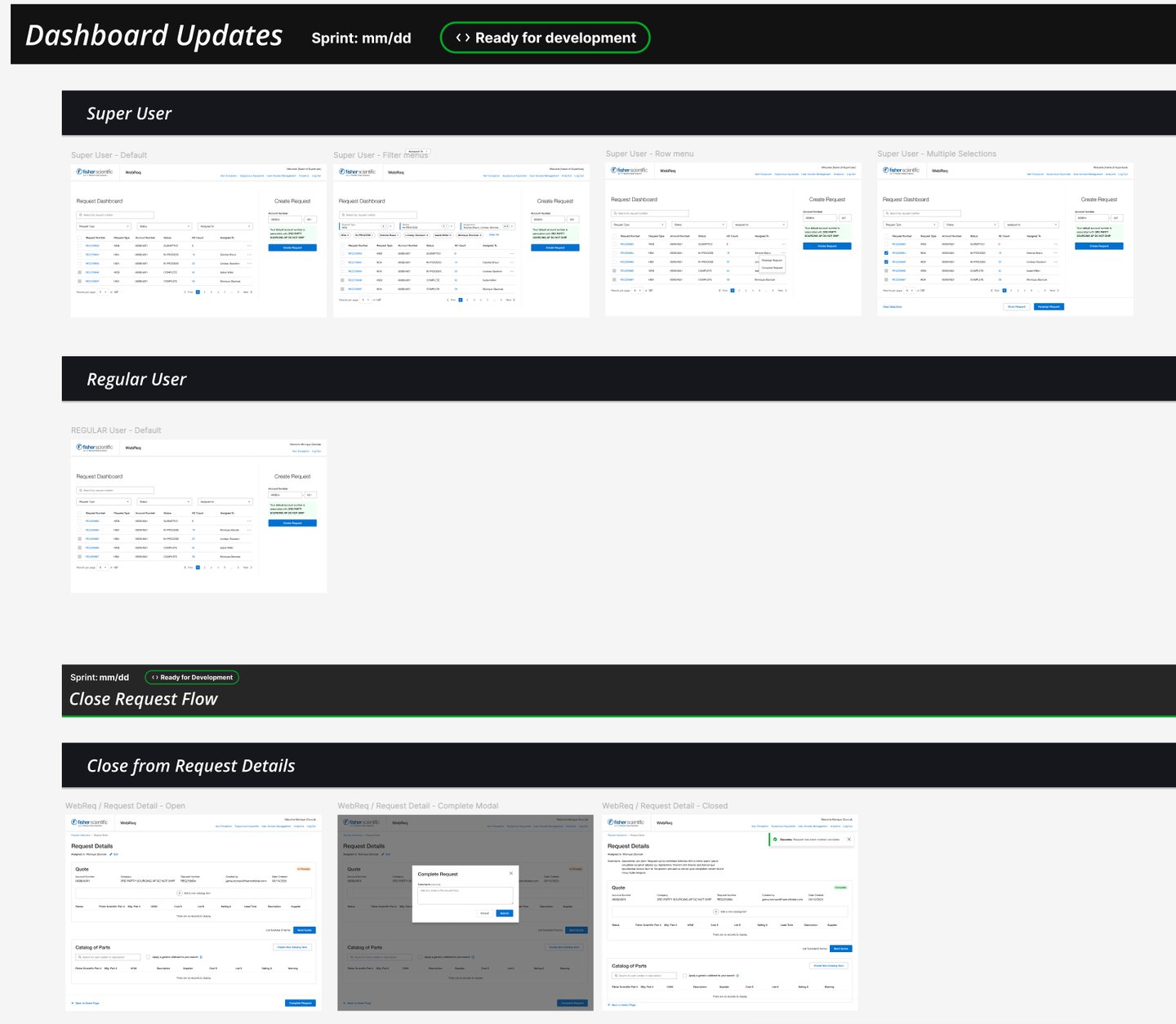Click the Next page chevron in pagination

[x=251, y=292]
